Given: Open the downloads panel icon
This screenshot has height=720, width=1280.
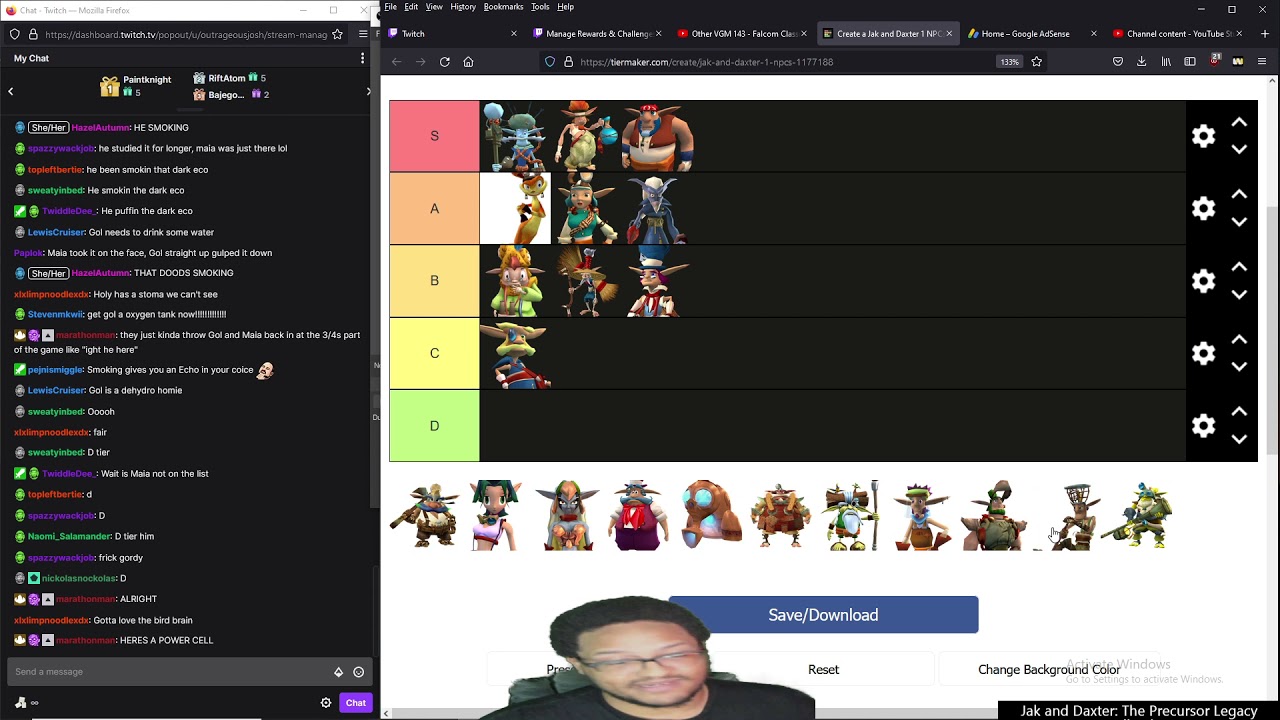Looking at the screenshot, I should (x=1141, y=62).
